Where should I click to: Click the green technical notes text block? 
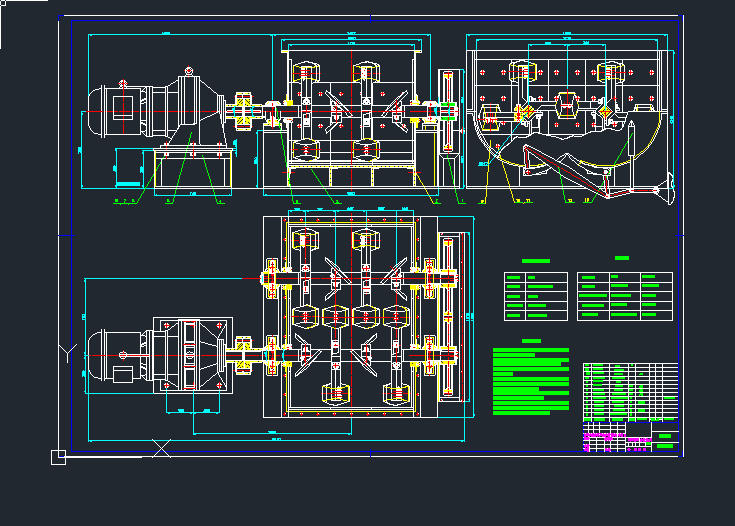click(x=530, y=381)
